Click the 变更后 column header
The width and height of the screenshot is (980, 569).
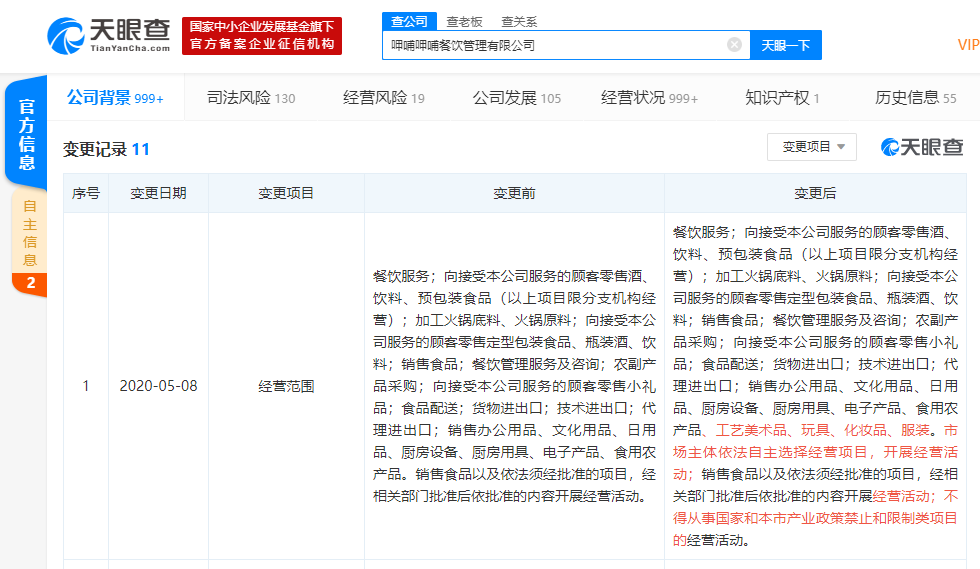click(815, 193)
